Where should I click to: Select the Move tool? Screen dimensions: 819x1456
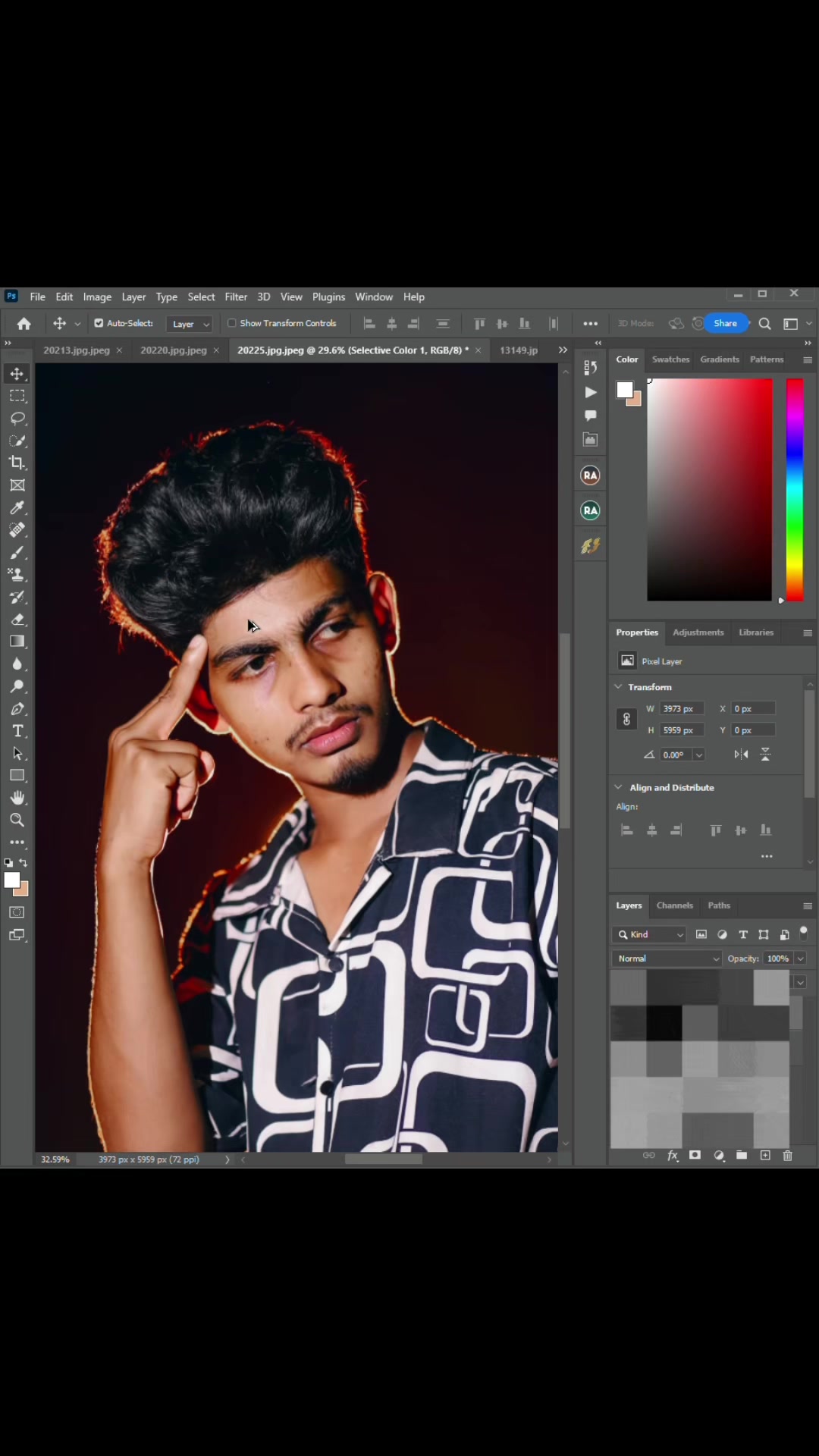click(17, 374)
